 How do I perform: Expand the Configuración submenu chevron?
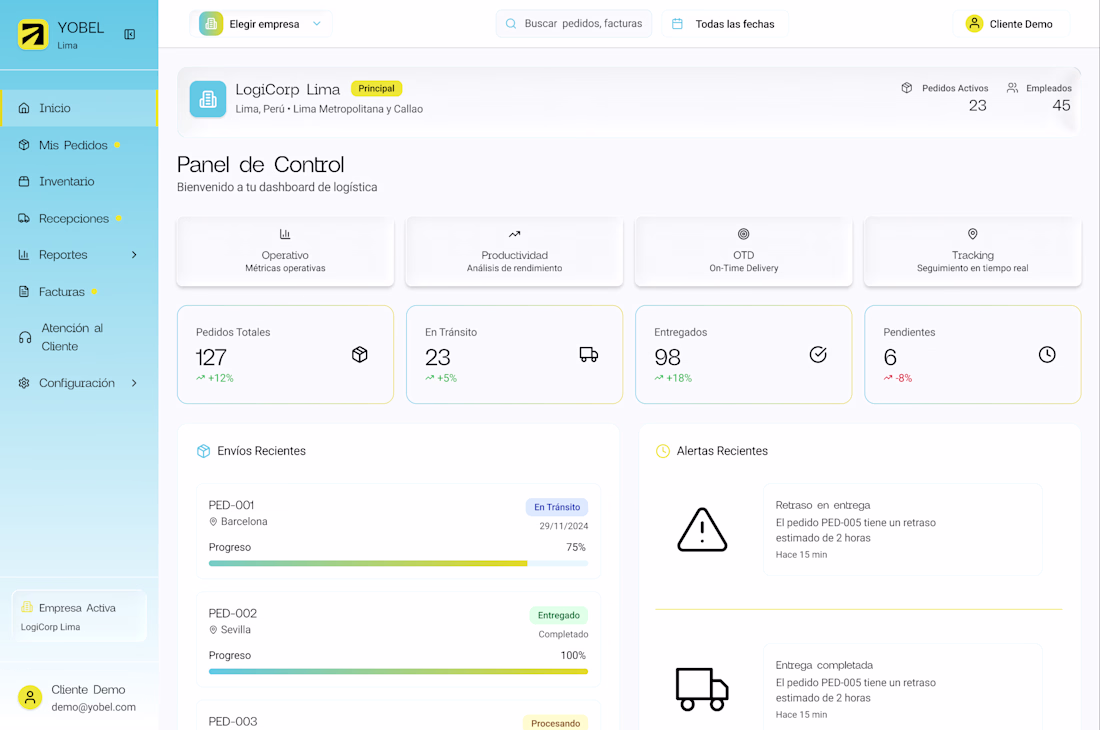click(x=134, y=383)
